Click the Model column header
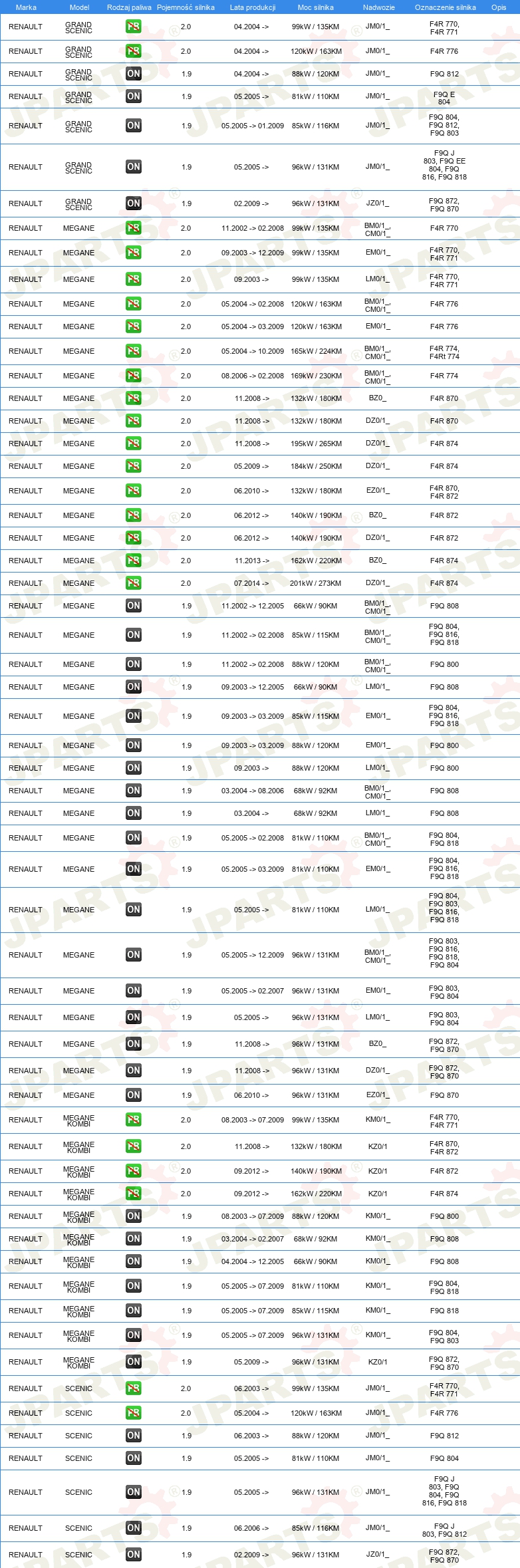This screenshot has height=1568, width=520. point(79,7)
